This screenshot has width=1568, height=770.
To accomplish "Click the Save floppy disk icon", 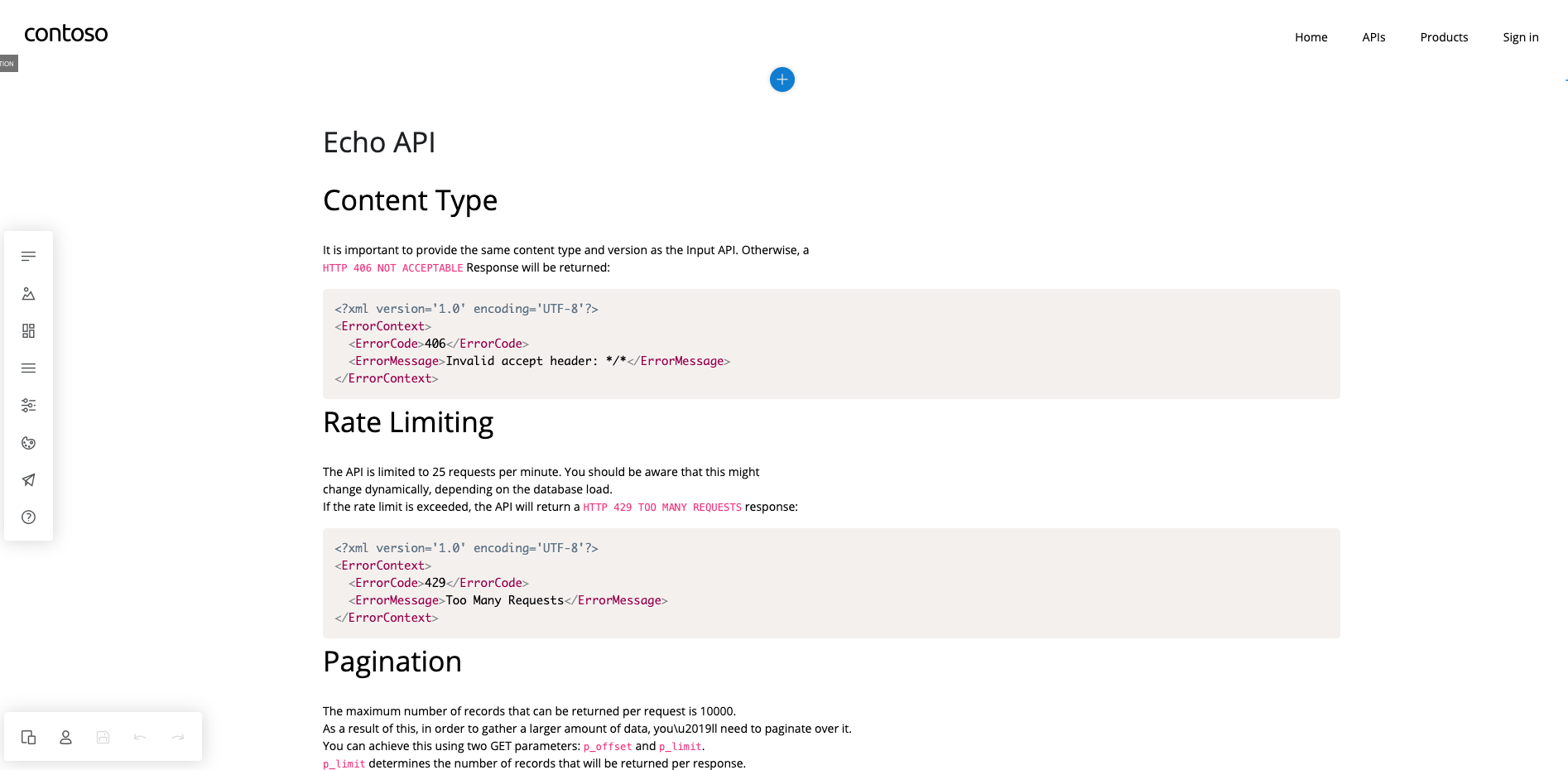I will [x=103, y=737].
